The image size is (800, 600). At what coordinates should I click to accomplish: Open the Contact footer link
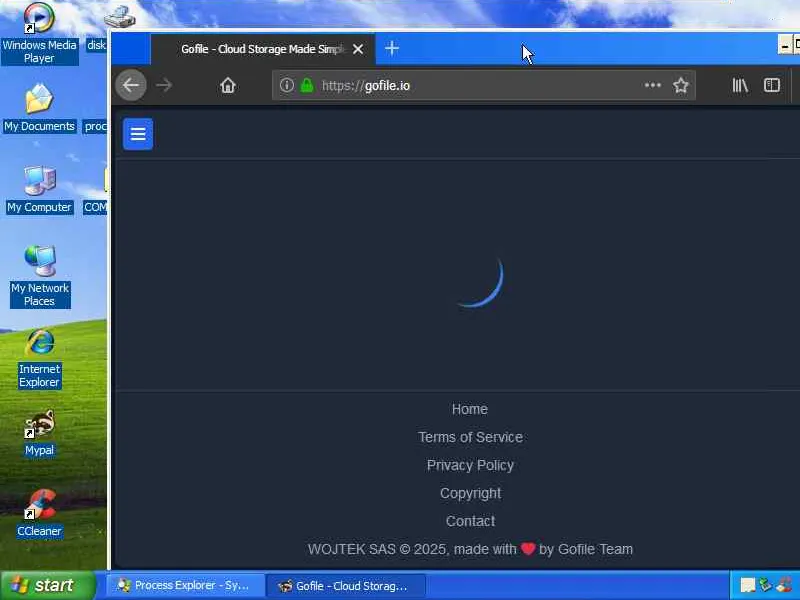point(470,521)
